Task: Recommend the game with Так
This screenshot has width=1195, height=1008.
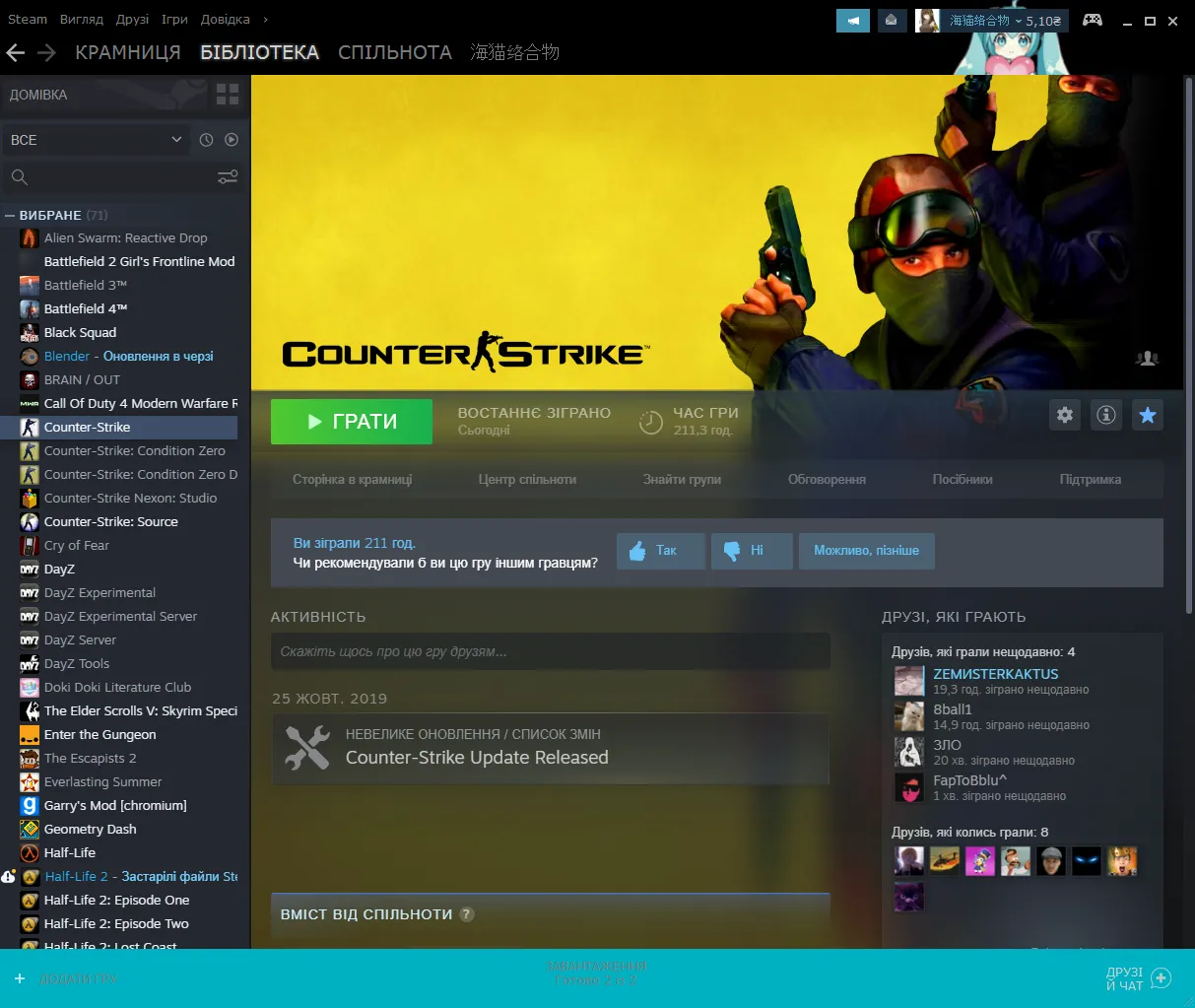Action: pos(661,551)
